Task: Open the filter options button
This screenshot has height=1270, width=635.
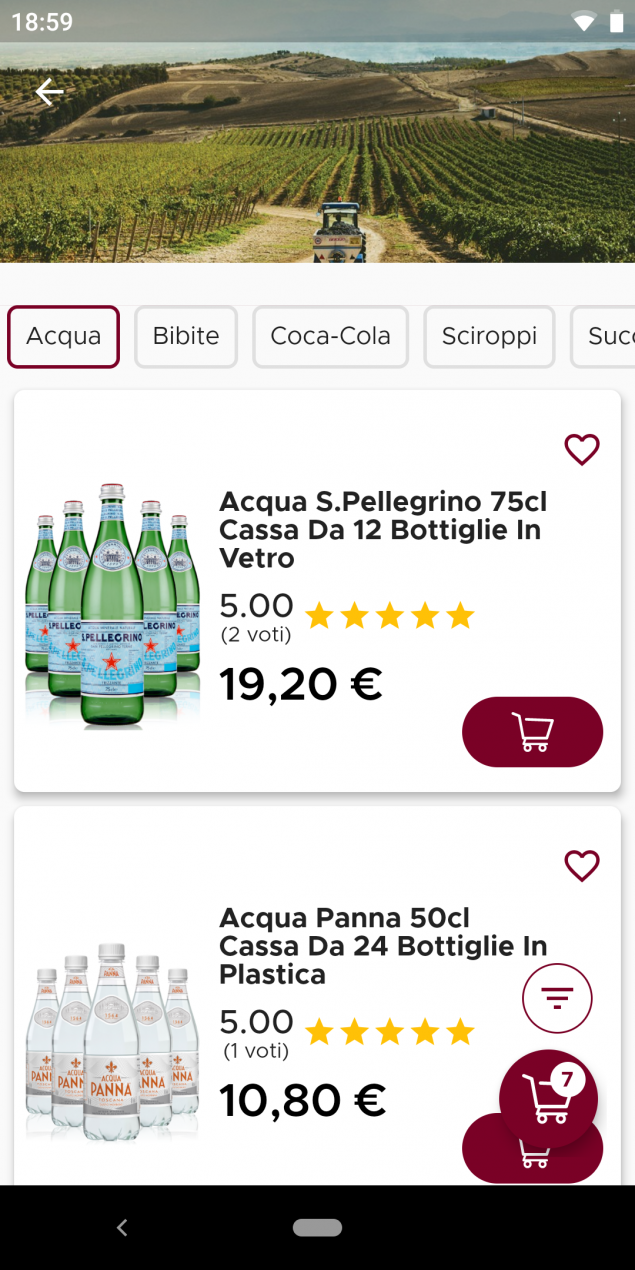Action: (x=557, y=998)
